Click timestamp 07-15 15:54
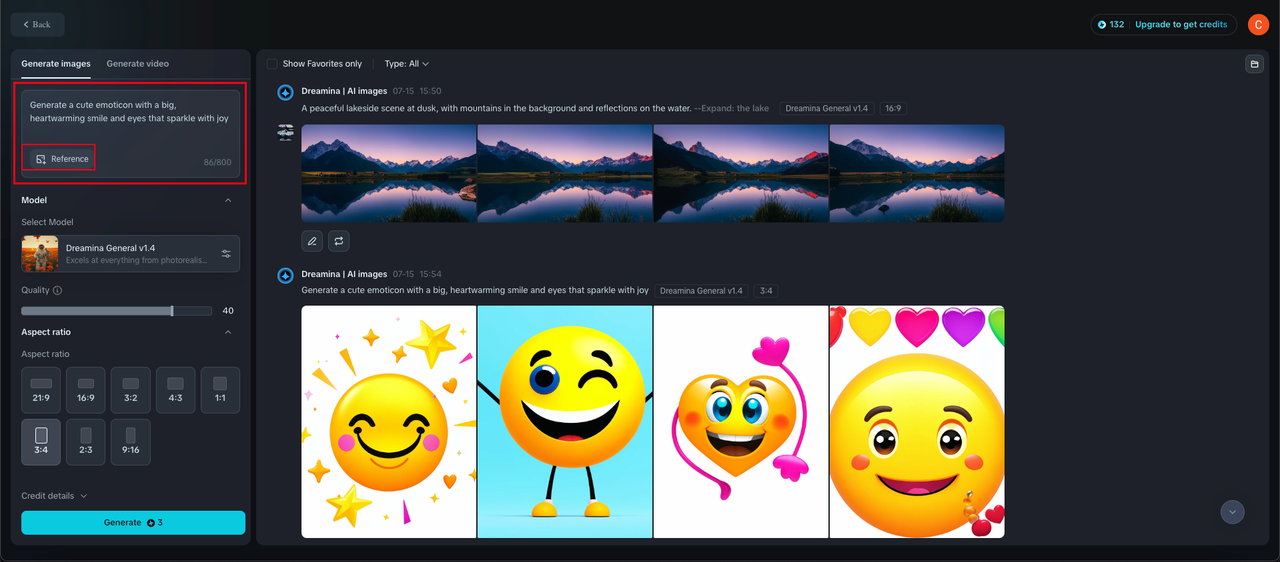Image resolution: width=1280 pixels, height=562 pixels. click(417, 274)
